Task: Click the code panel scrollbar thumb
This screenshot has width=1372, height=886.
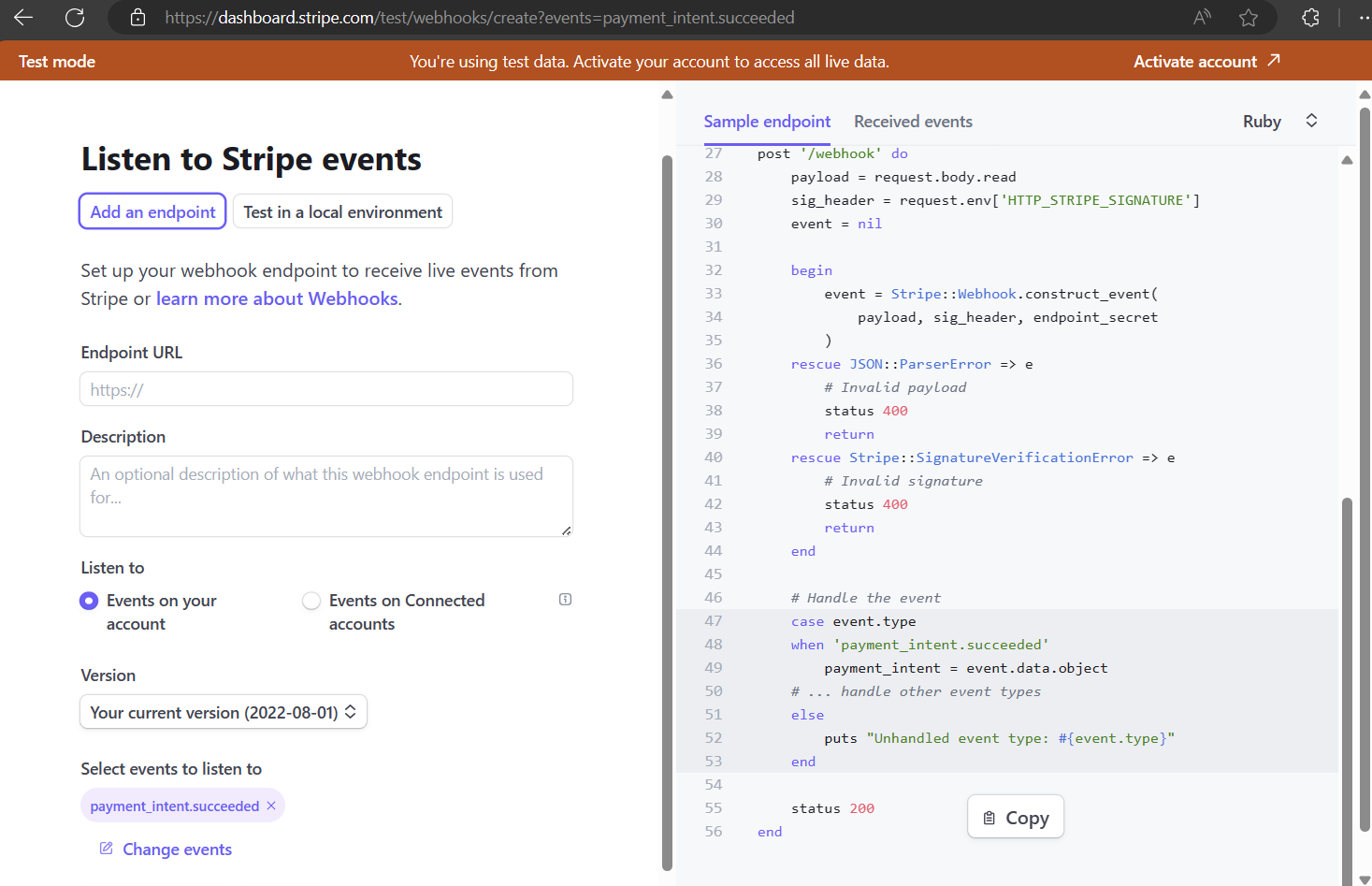Action: point(1348,692)
